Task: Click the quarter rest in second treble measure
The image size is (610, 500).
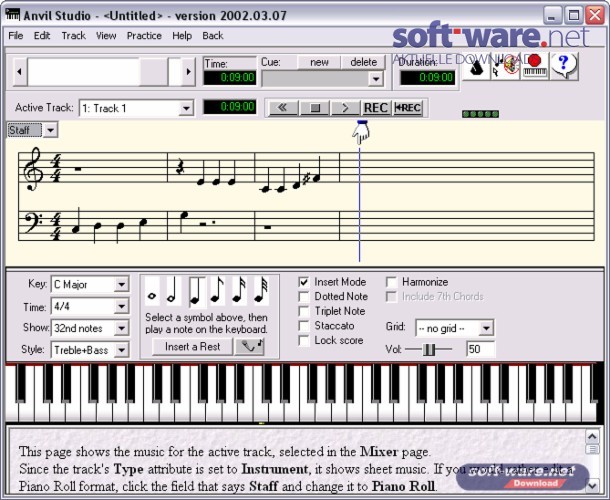Action: 180,167
